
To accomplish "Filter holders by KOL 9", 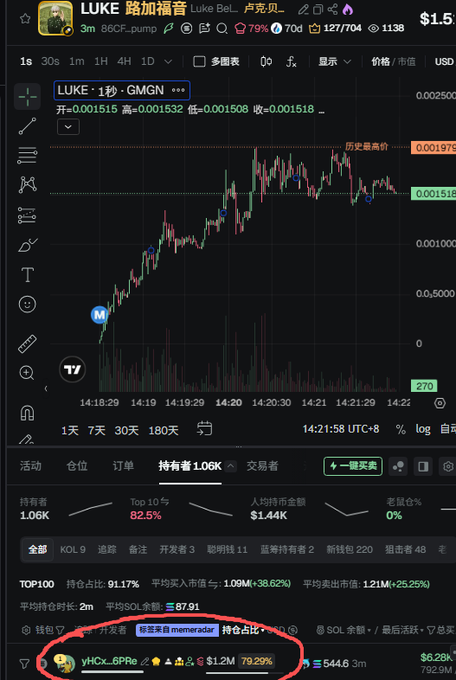I will pos(72,550).
